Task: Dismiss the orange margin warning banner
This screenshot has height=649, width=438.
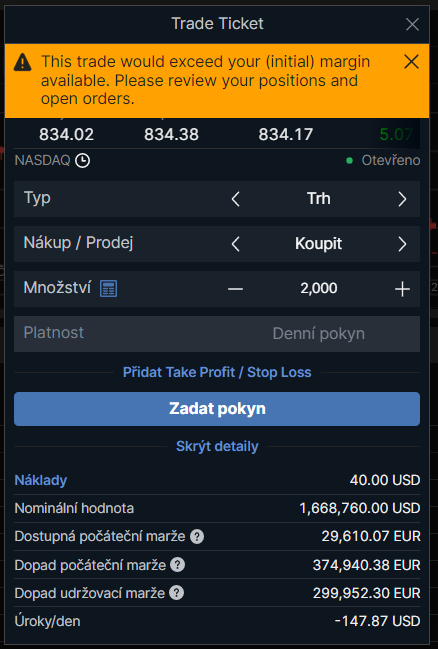Action: click(x=411, y=62)
